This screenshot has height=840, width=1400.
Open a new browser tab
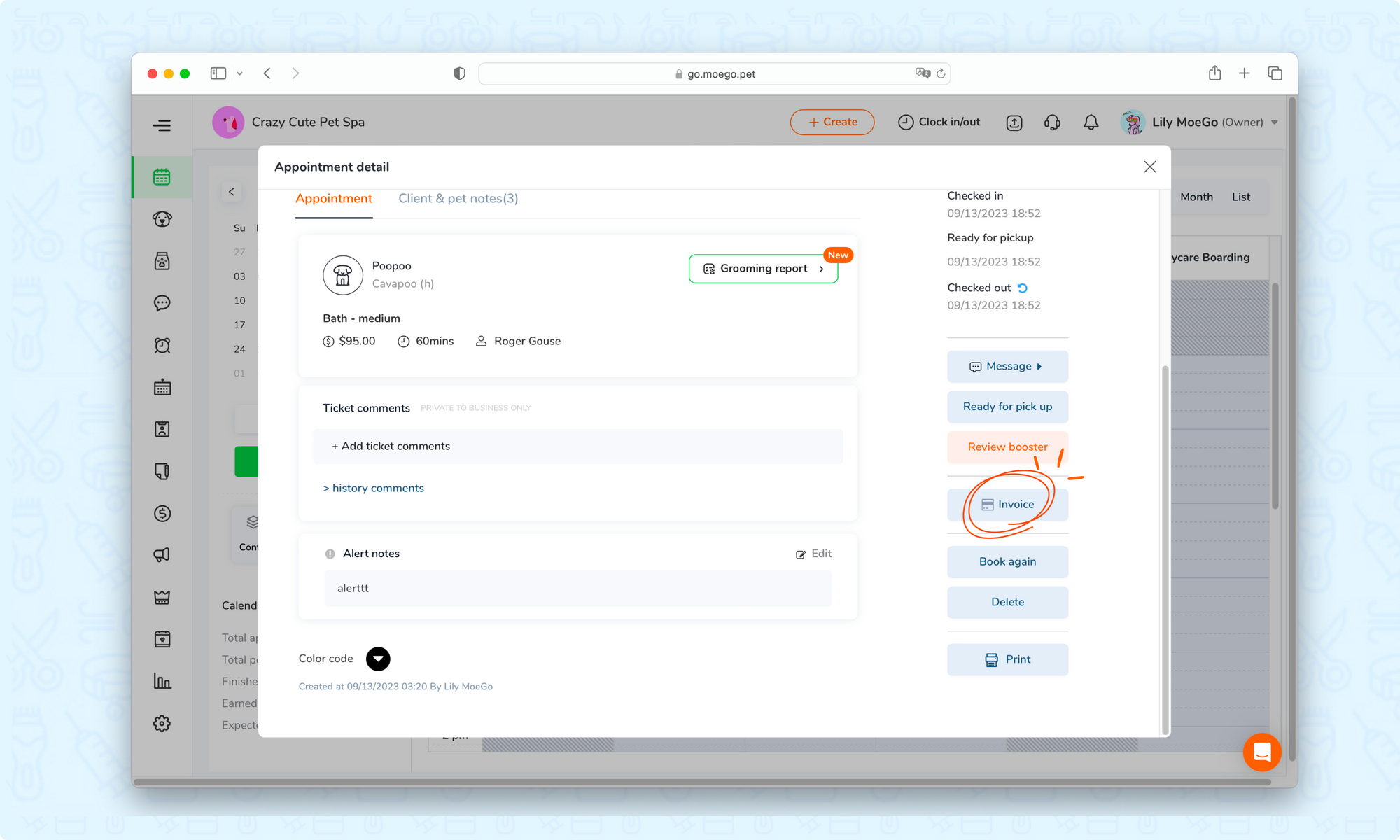1244,73
